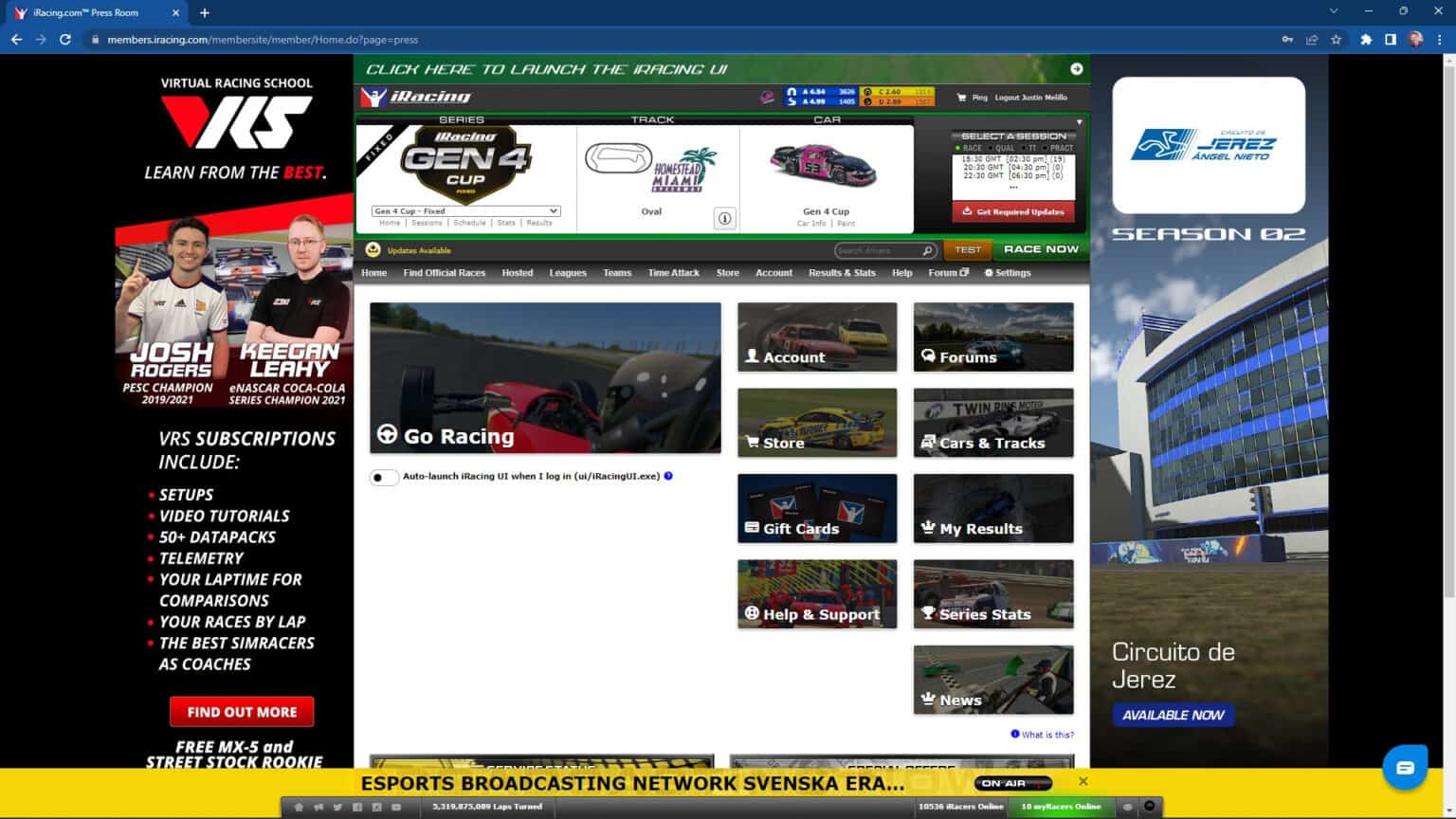Open the Facebook icon in the status bar
The height and width of the screenshot is (819, 1456).
pyautogui.click(x=356, y=808)
